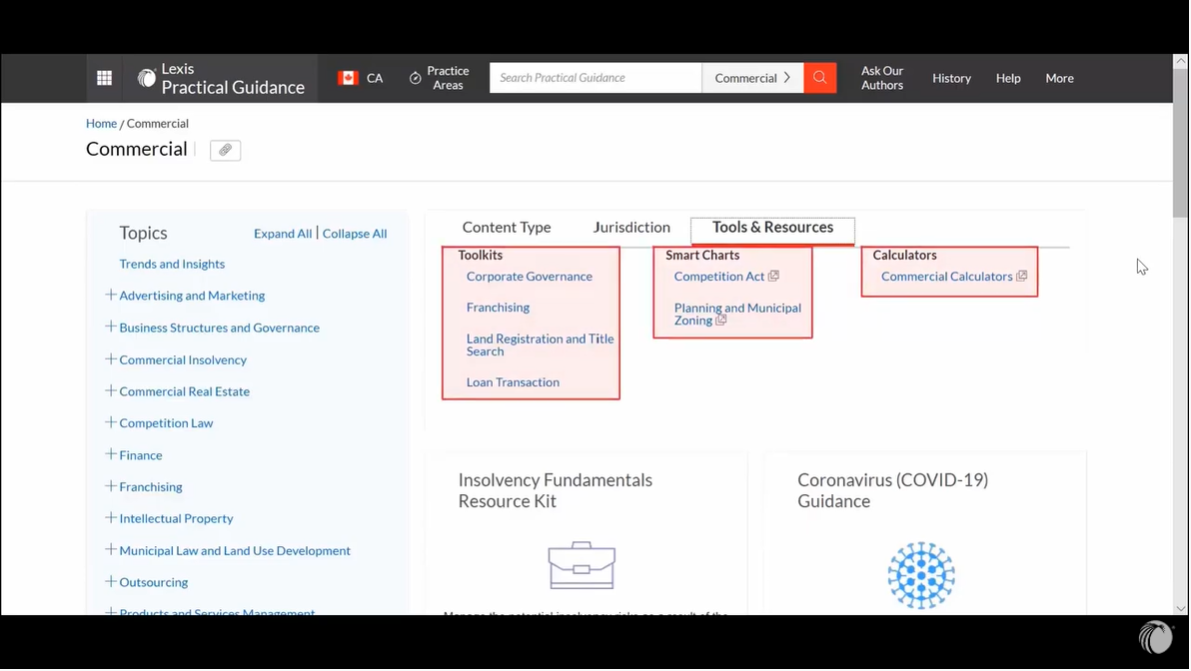Open the Corporate Governance toolkit link
The height and width of the screenshot is (671, 1191).
(x=529, y=277)
